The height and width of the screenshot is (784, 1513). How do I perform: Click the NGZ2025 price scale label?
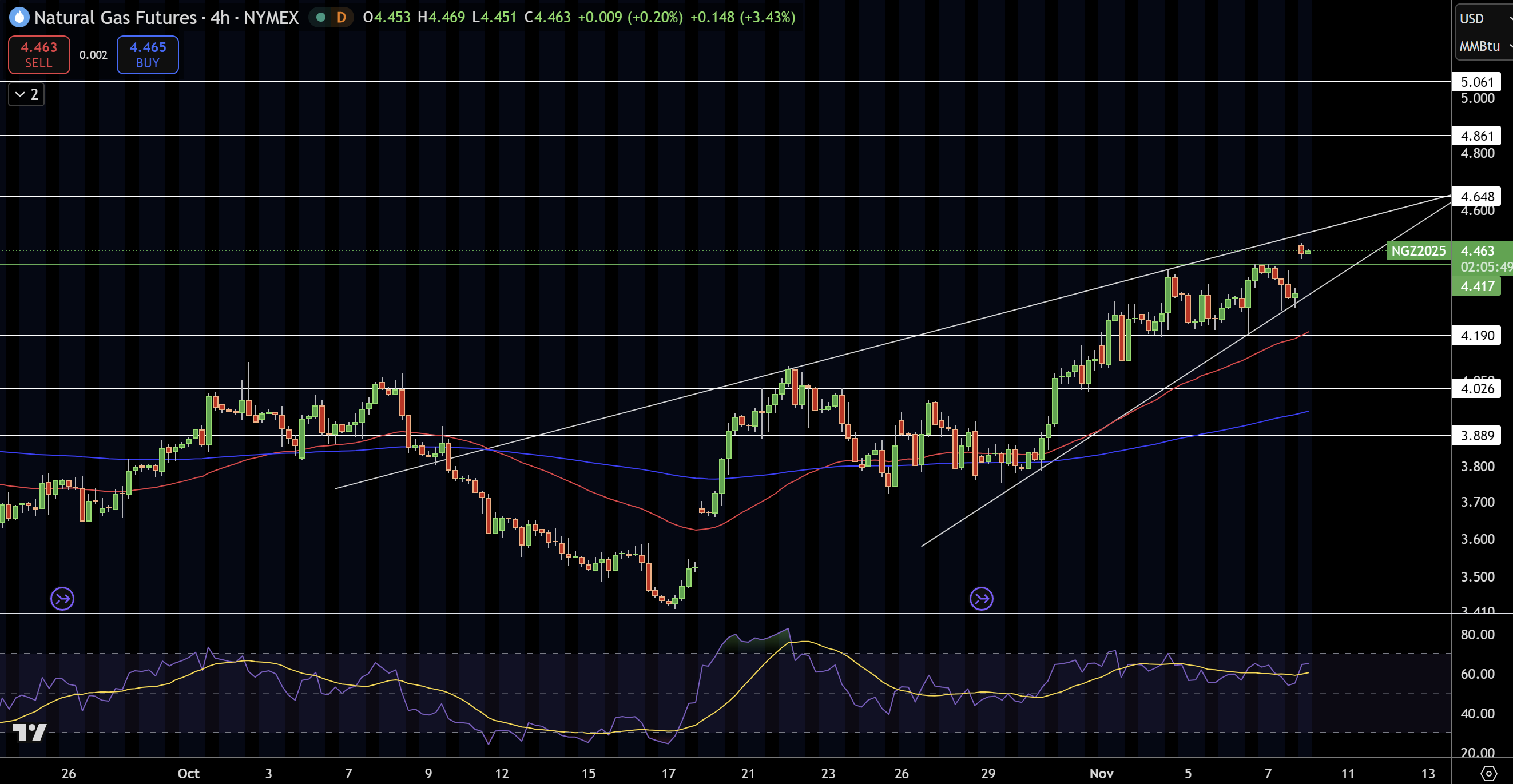click(x=1418, y=251)
